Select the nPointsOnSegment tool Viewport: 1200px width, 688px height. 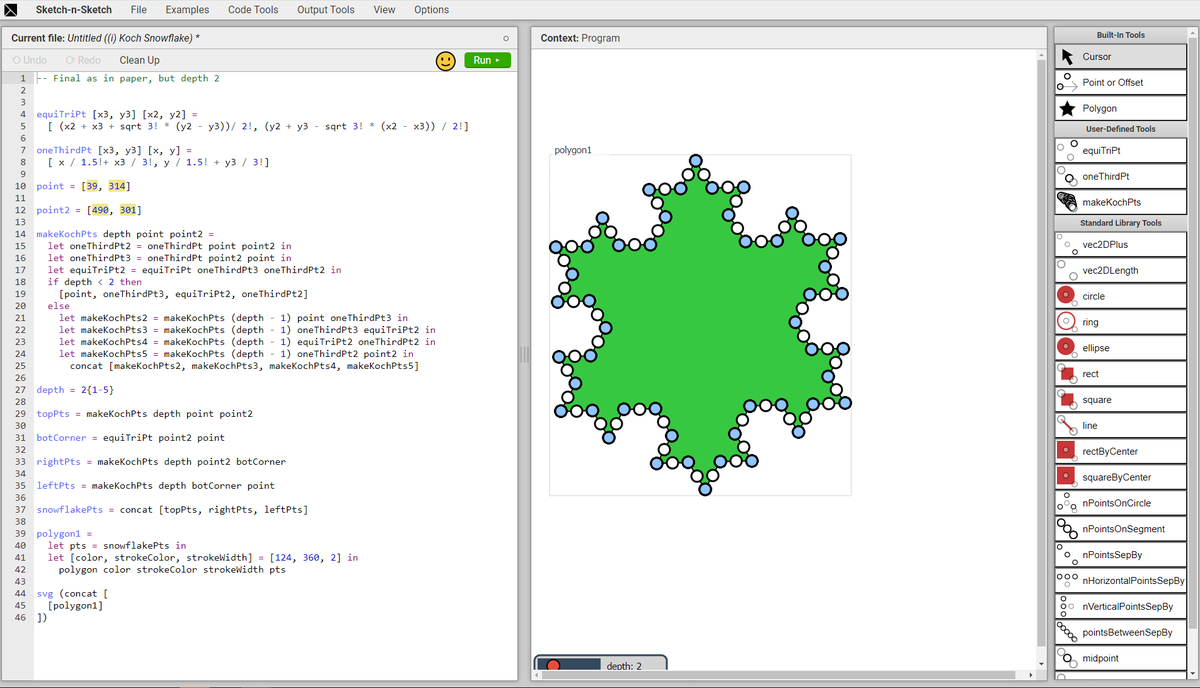pos(1121,530)
